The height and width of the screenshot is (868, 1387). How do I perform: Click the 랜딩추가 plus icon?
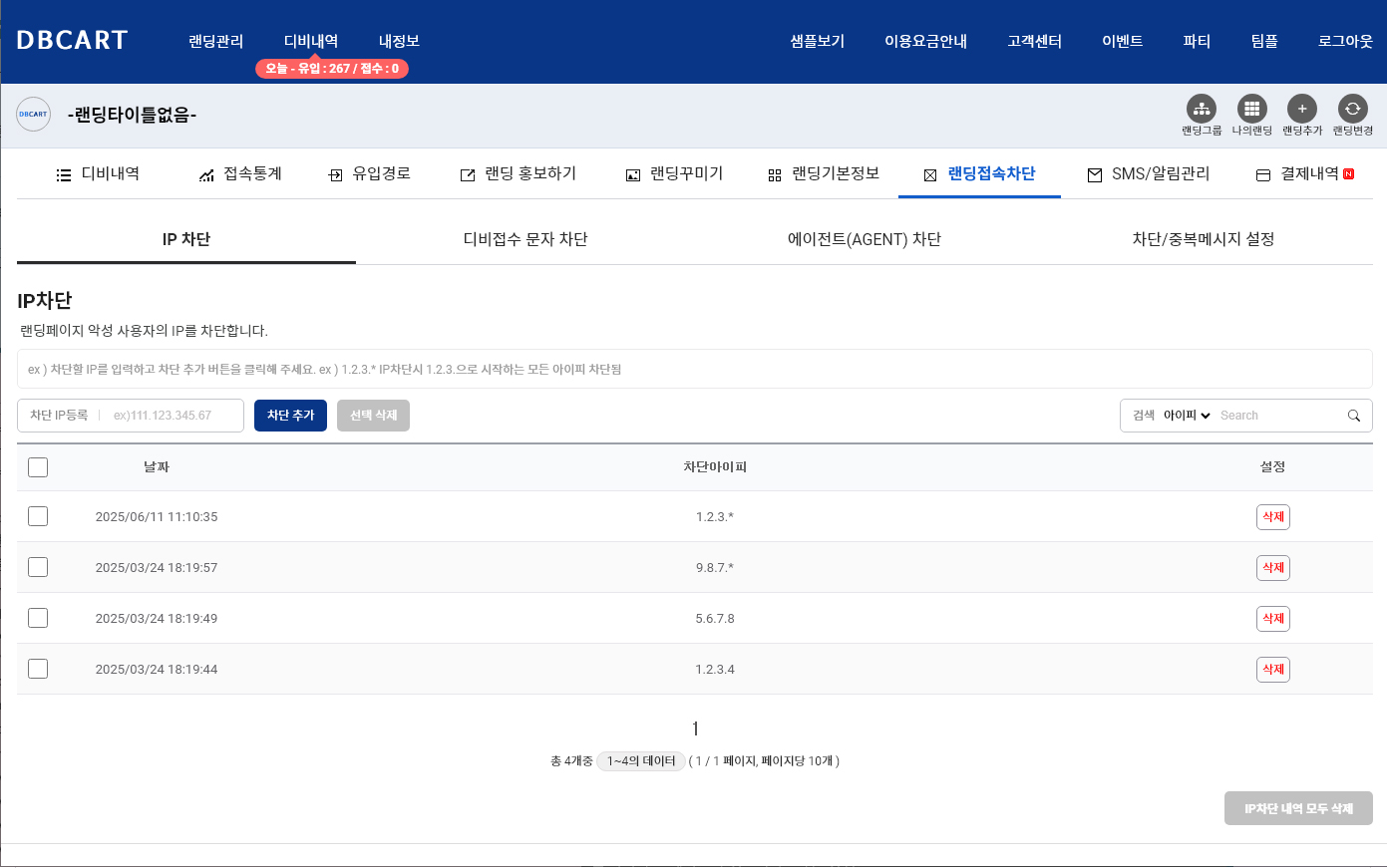click(x=1301, y=109)
